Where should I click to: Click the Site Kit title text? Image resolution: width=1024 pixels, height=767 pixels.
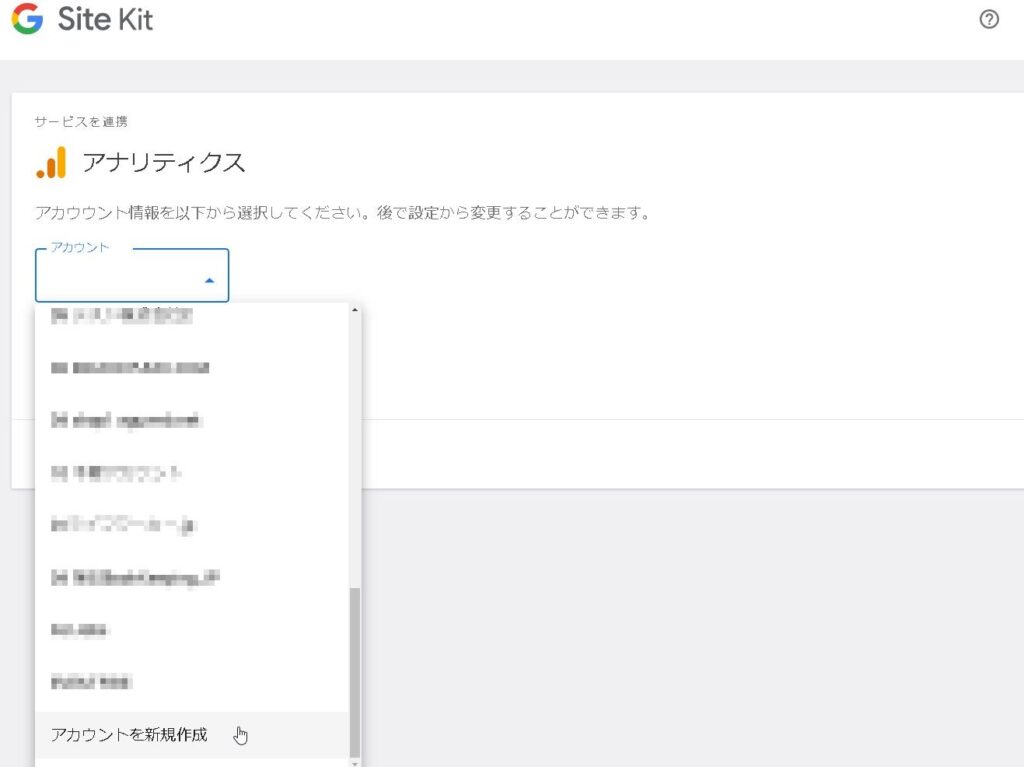point(105,20)
